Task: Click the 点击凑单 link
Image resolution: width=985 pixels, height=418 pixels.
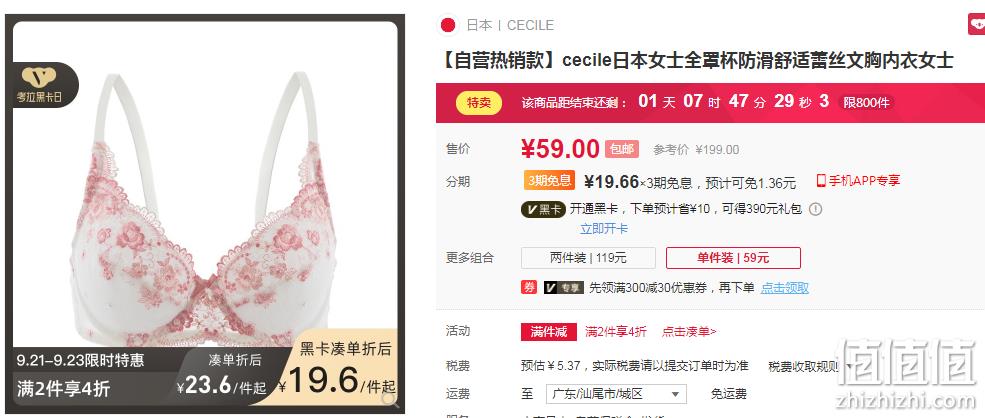Action: click(x=689, y=332)
